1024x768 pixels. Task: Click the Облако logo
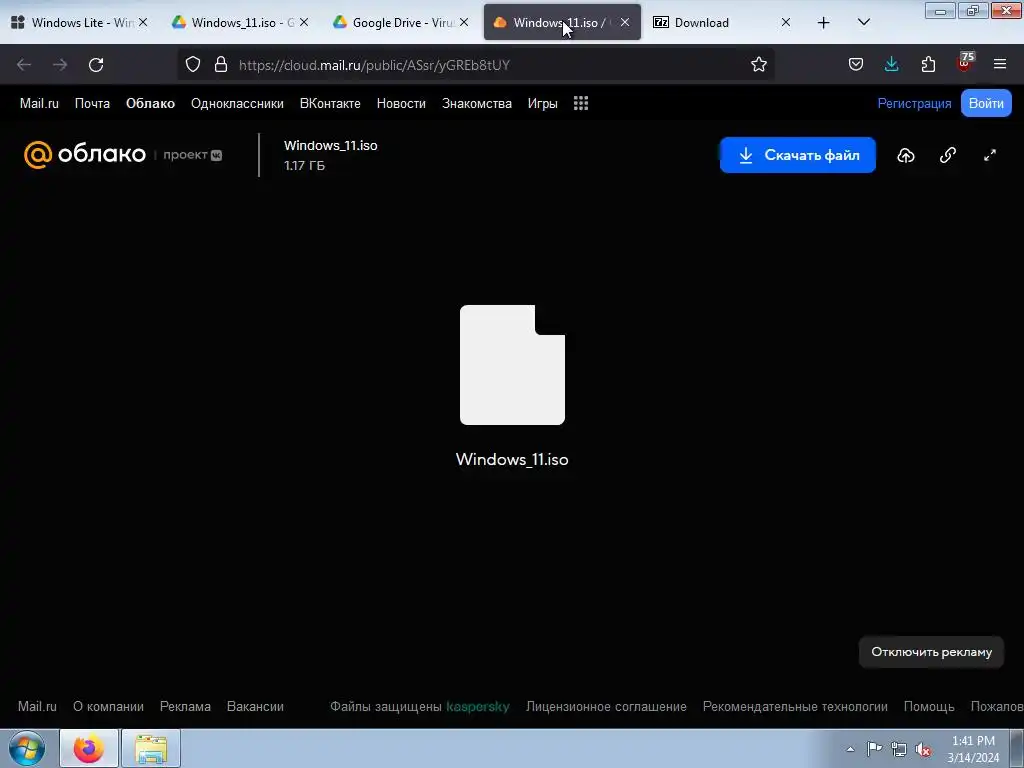(x=85, y=155)
